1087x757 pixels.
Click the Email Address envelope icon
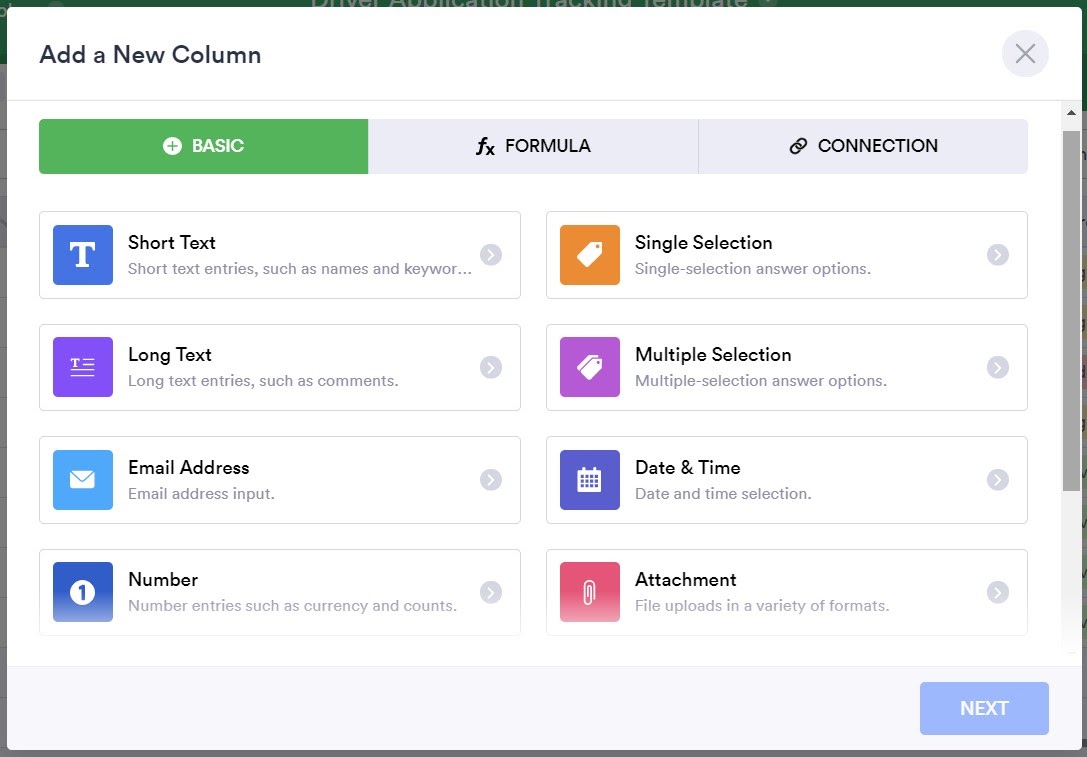tap(83, 480)
